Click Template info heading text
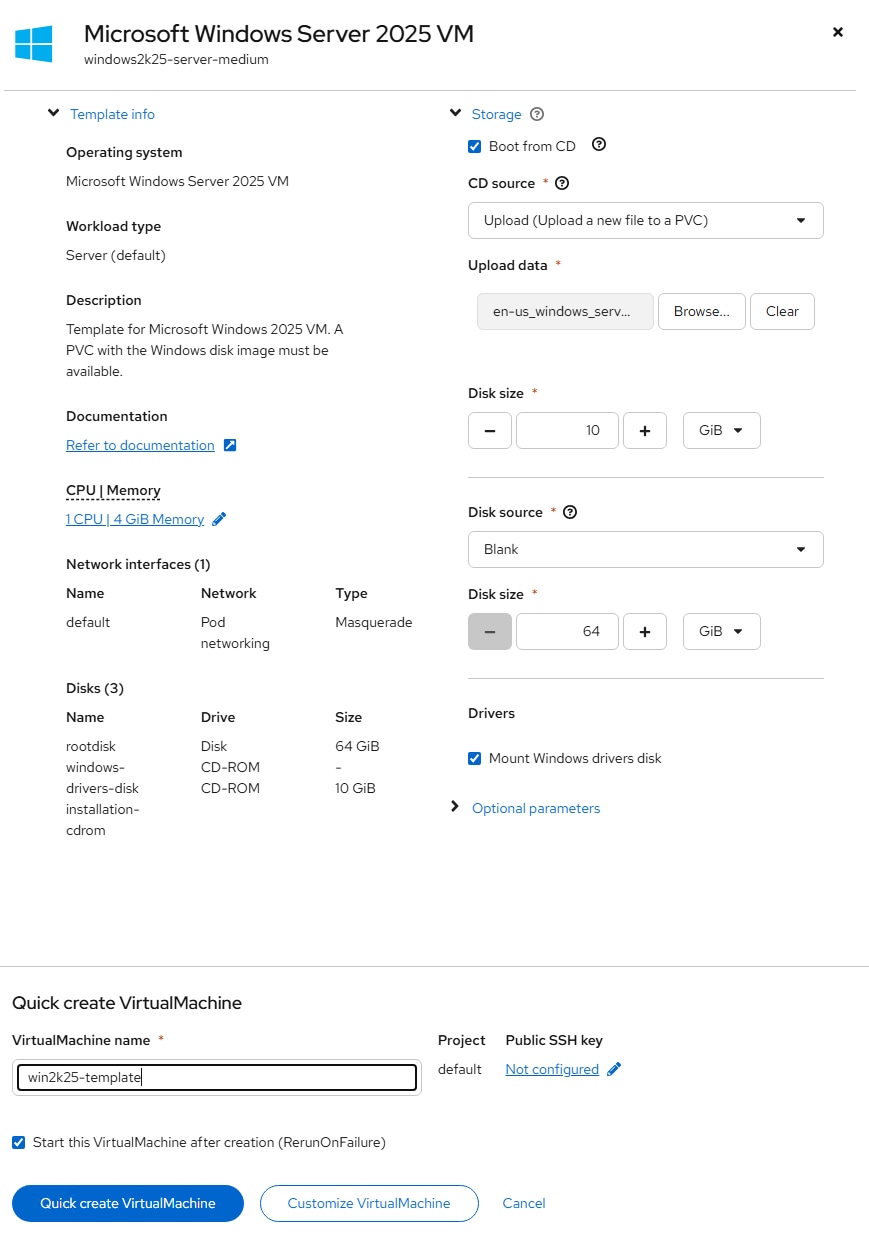869x1241 pixels. 112,114
